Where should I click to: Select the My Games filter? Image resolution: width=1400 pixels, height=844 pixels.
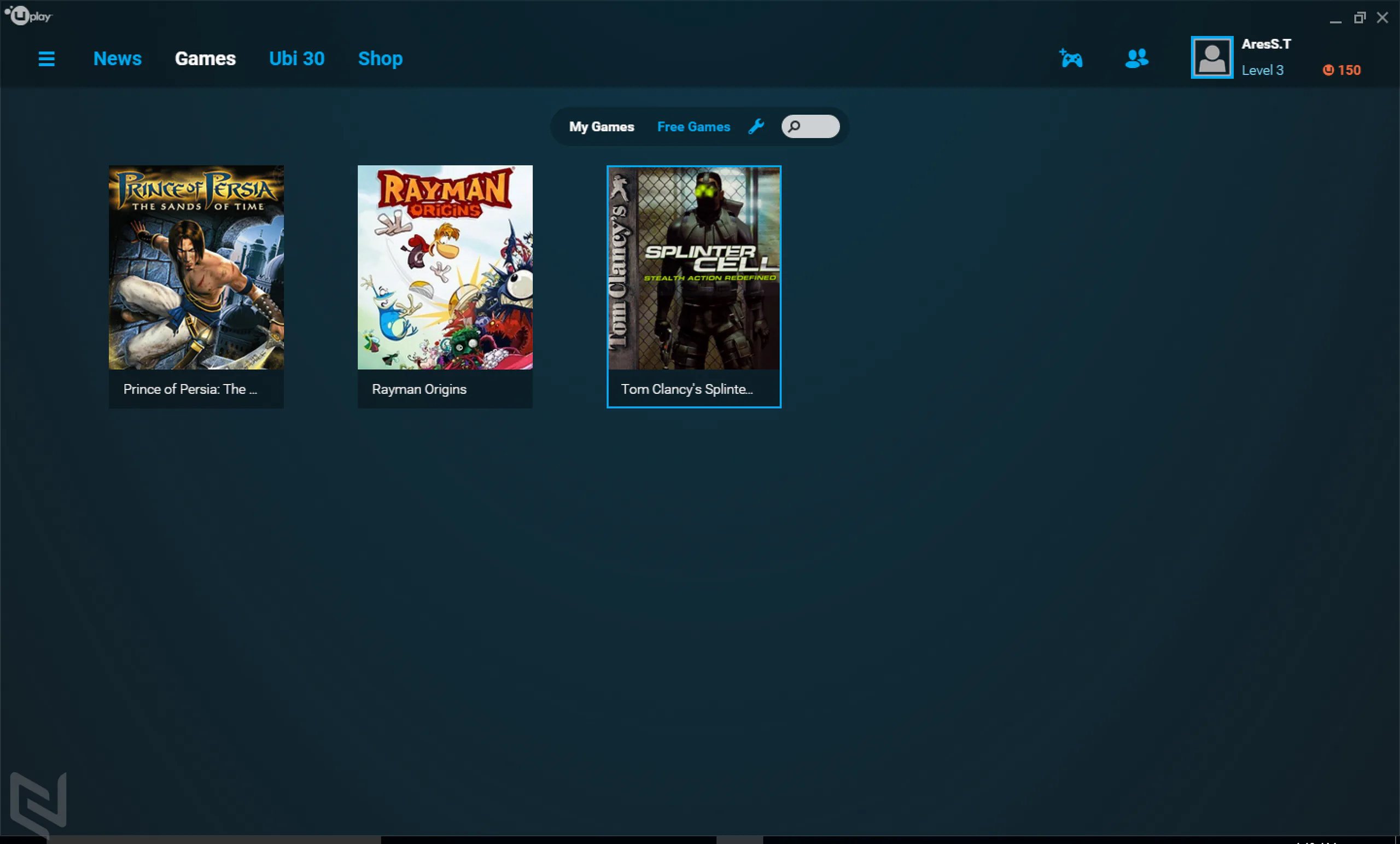[x=602, y=127]
